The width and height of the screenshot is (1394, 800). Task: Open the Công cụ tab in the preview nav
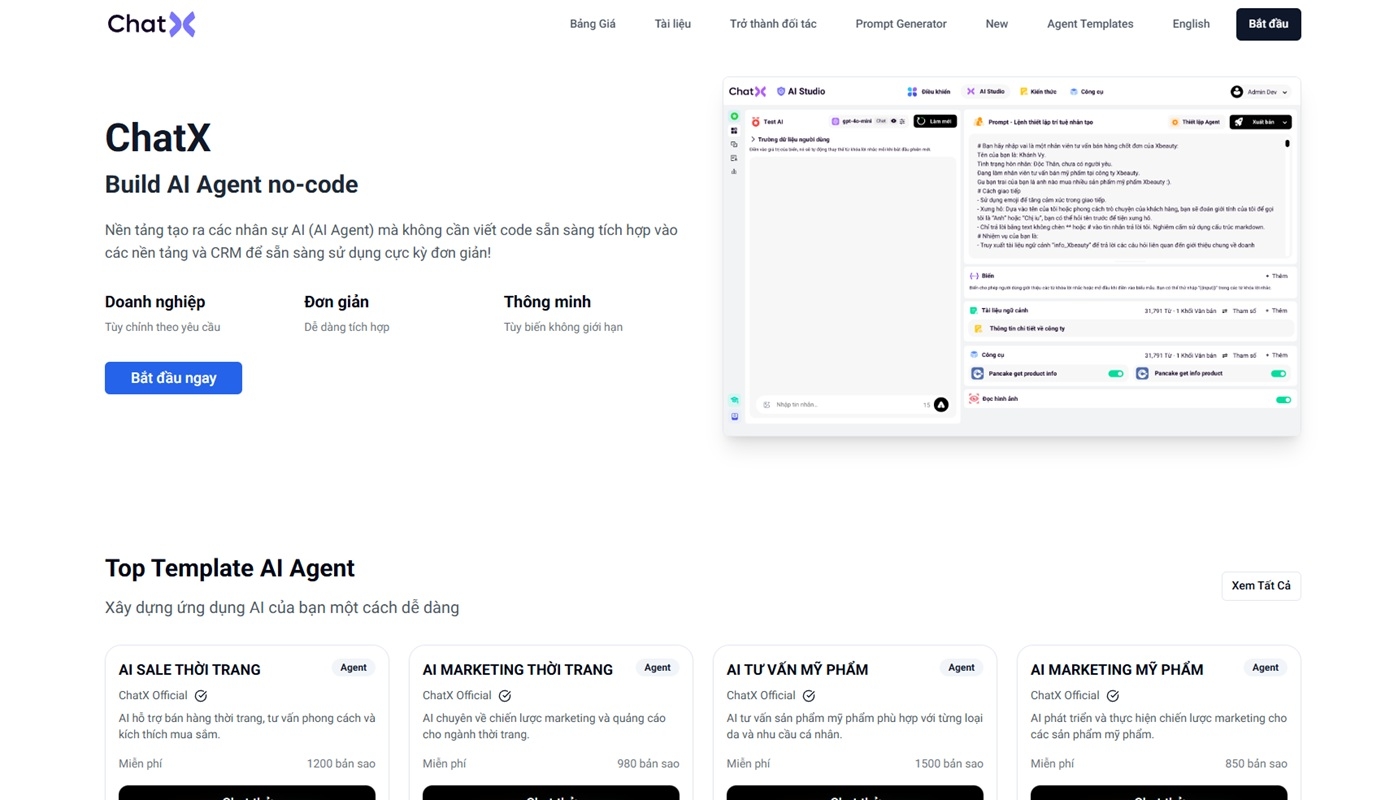point(1087,92)
